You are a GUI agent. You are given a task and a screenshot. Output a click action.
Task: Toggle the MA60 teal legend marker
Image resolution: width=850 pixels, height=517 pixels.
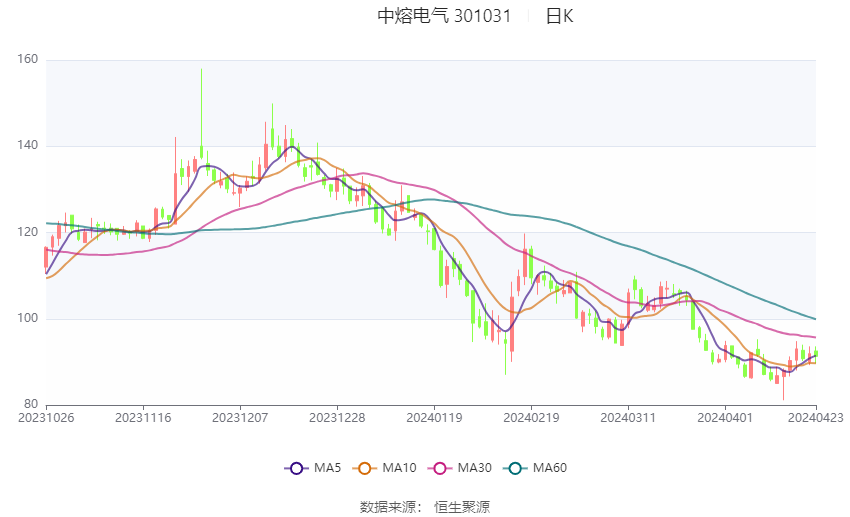(x=515, y=468)
